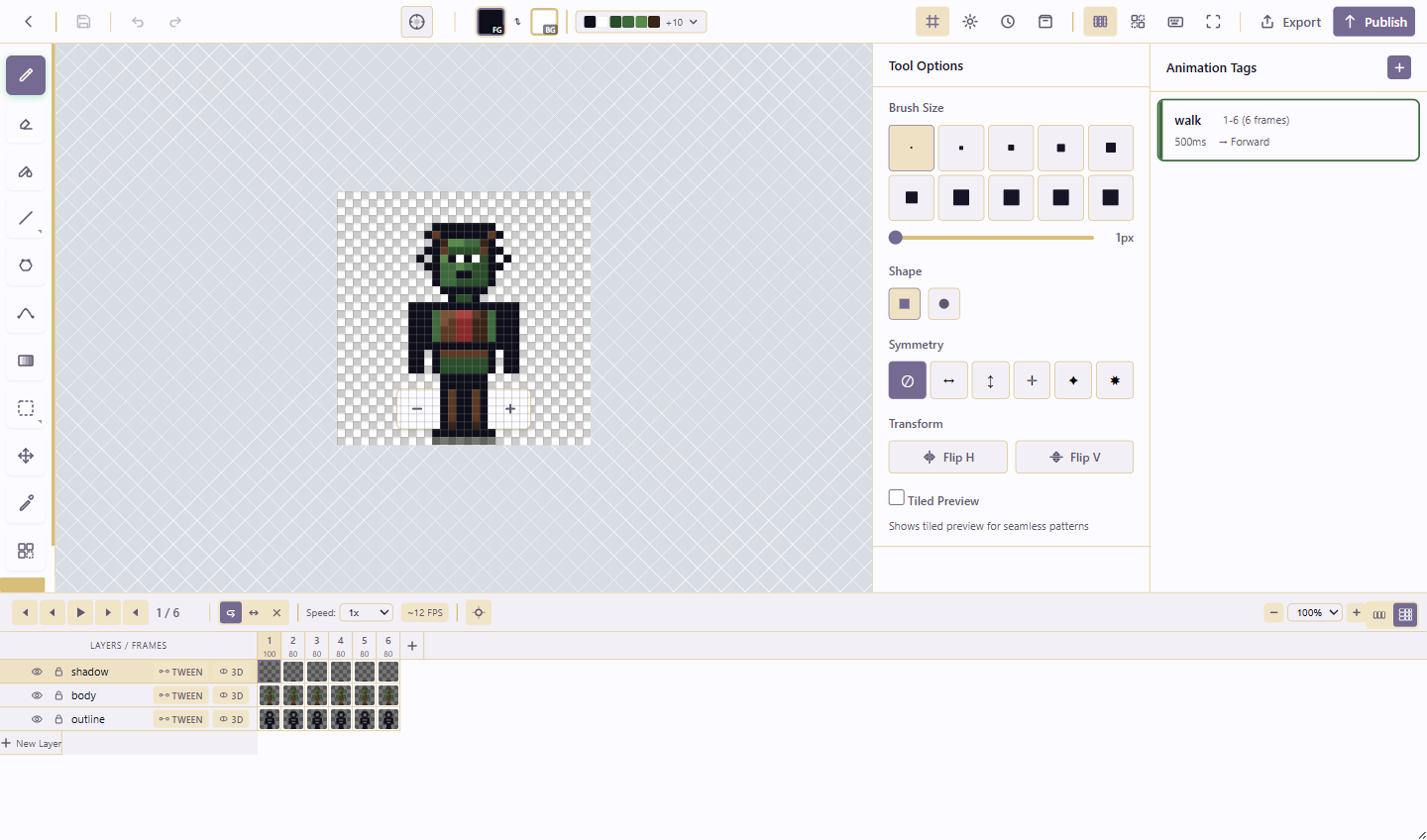Toggle 3D on the outline layer
The height and width of the screenshot is (840, 1427).
tap(231, 719)
